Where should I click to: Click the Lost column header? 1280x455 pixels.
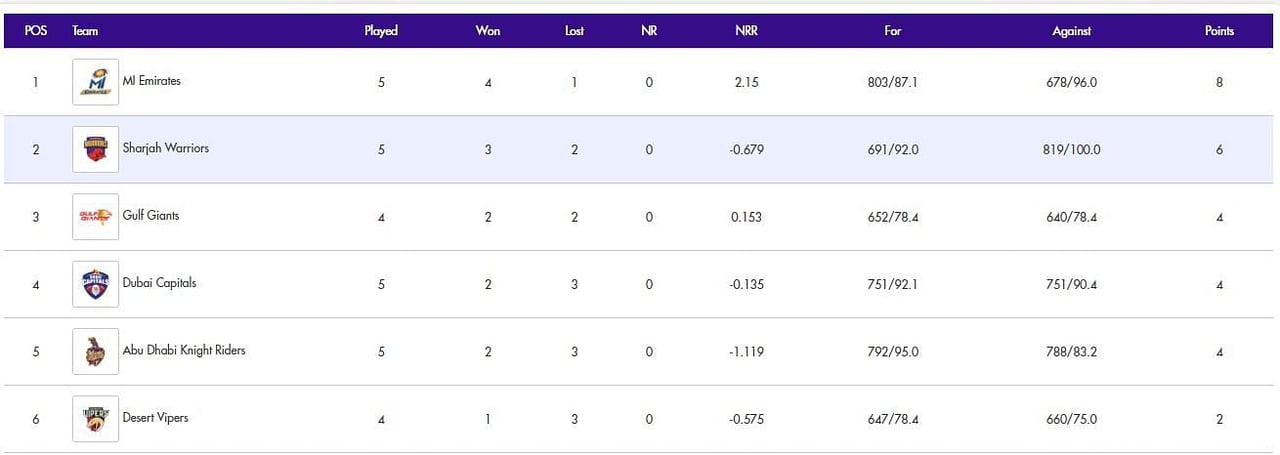[574, 31]
